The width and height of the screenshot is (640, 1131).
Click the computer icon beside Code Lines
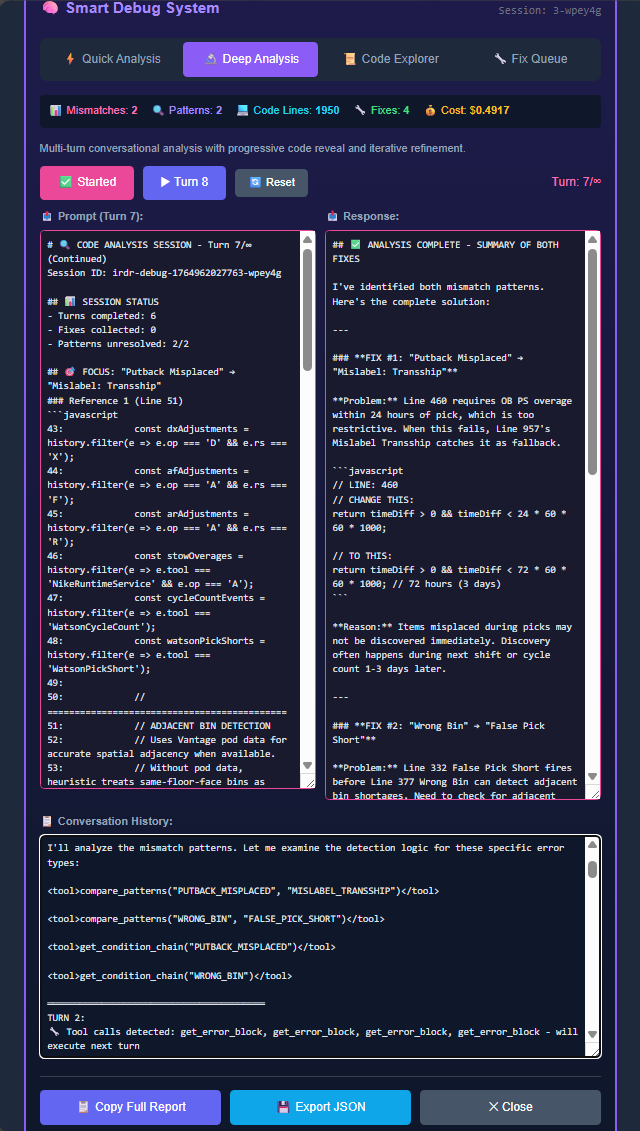(242, 111)
